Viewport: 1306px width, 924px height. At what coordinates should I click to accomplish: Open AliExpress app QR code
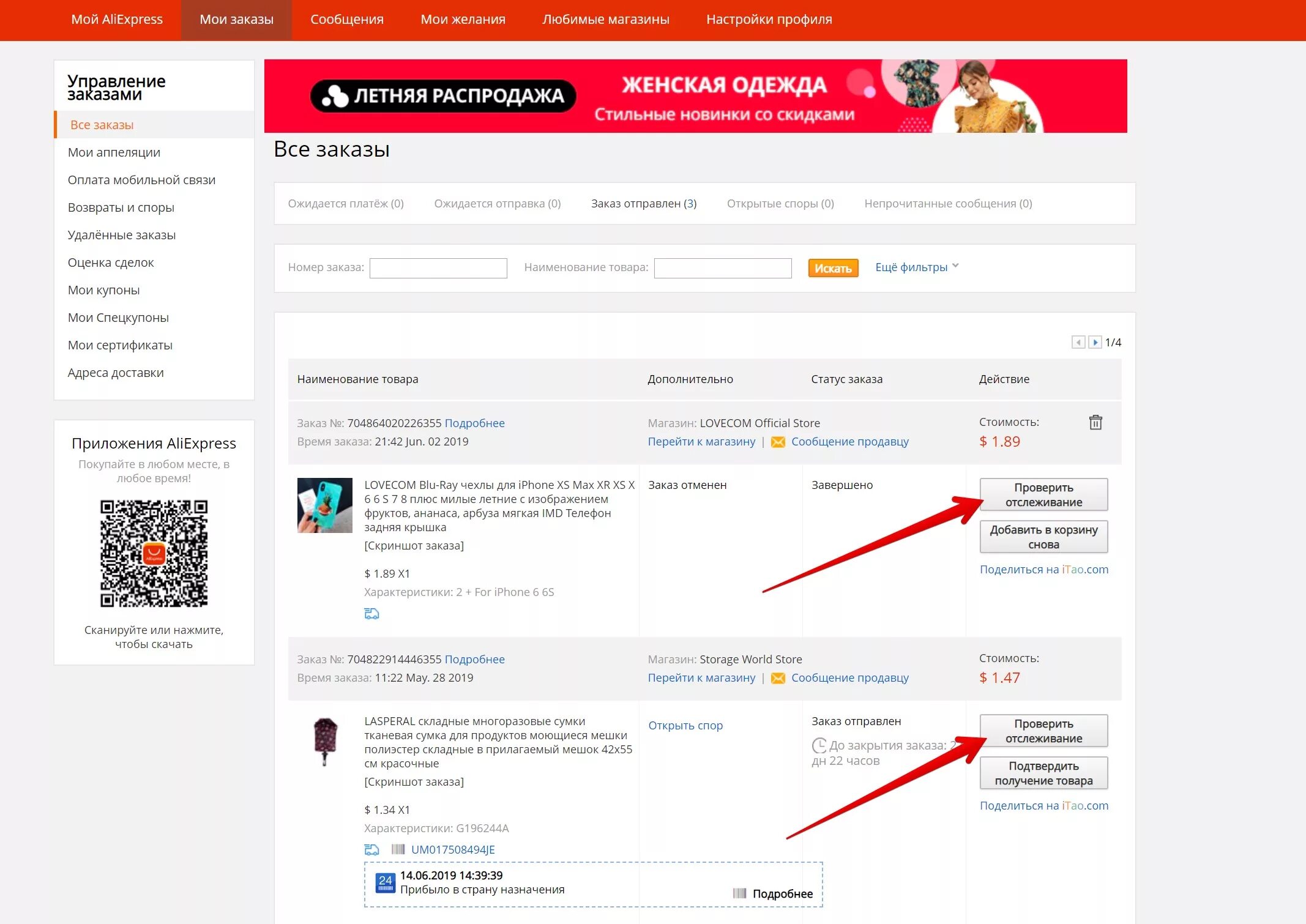[x=154, y=553]
